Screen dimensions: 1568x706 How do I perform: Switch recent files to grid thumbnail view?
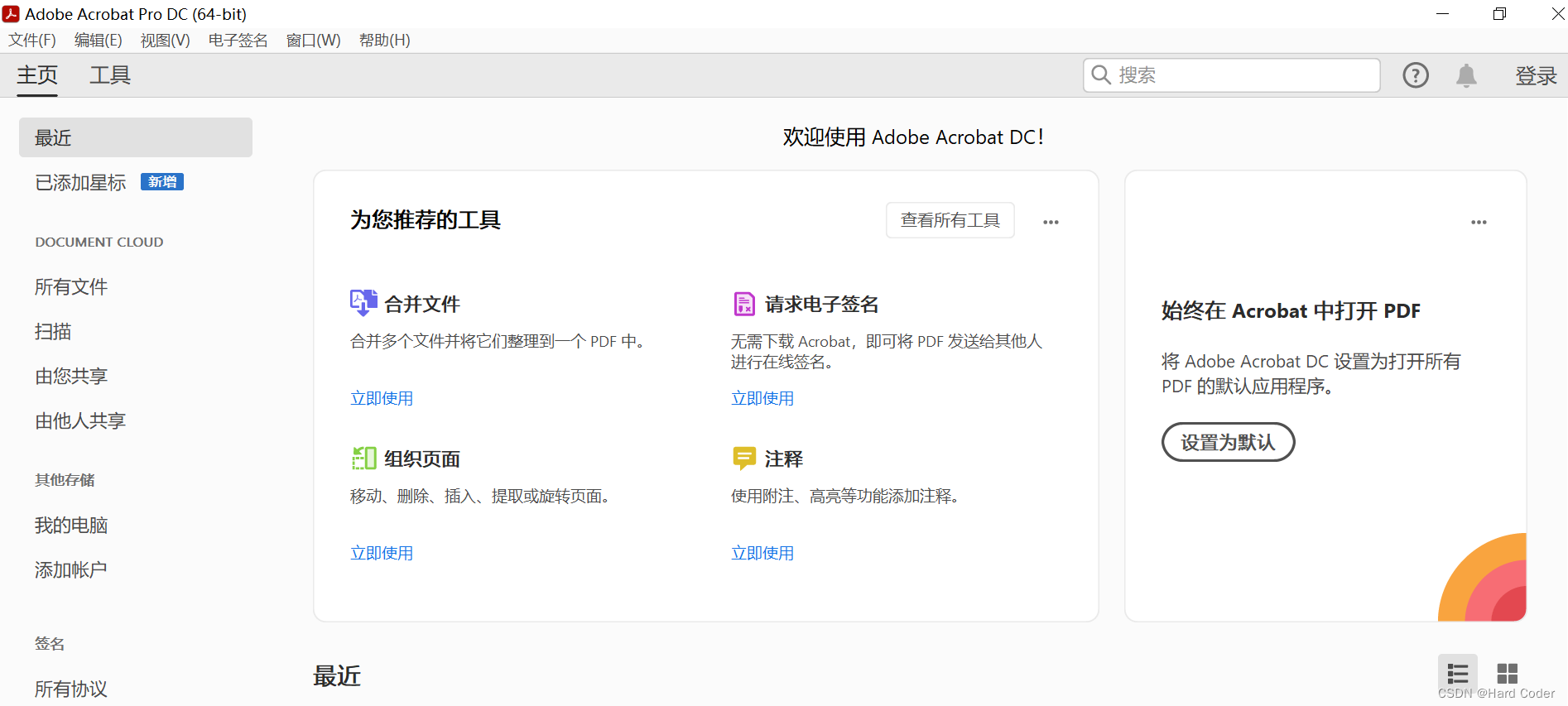click(x=1508, y=674)
